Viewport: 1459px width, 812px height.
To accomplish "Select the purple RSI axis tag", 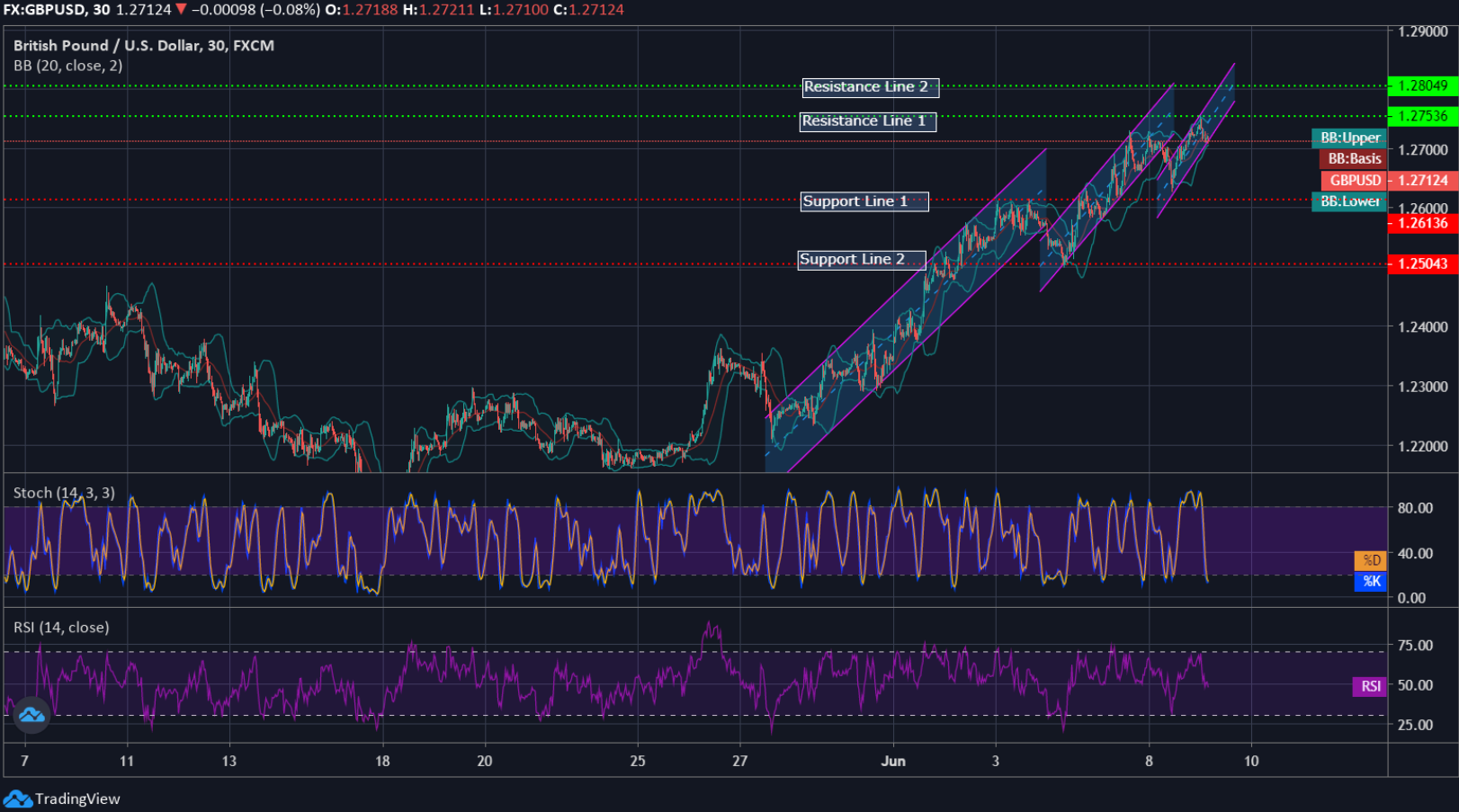I will tap(1369, 686).
